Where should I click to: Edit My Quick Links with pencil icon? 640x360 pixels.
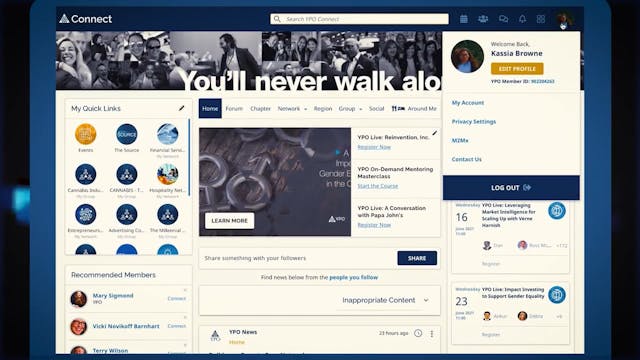[182, 108]
